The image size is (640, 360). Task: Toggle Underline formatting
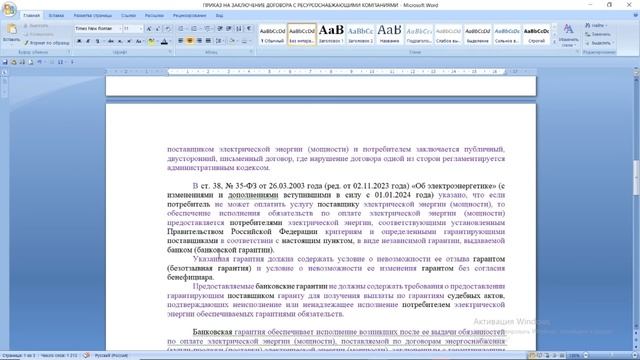click(x=97, y=41)
